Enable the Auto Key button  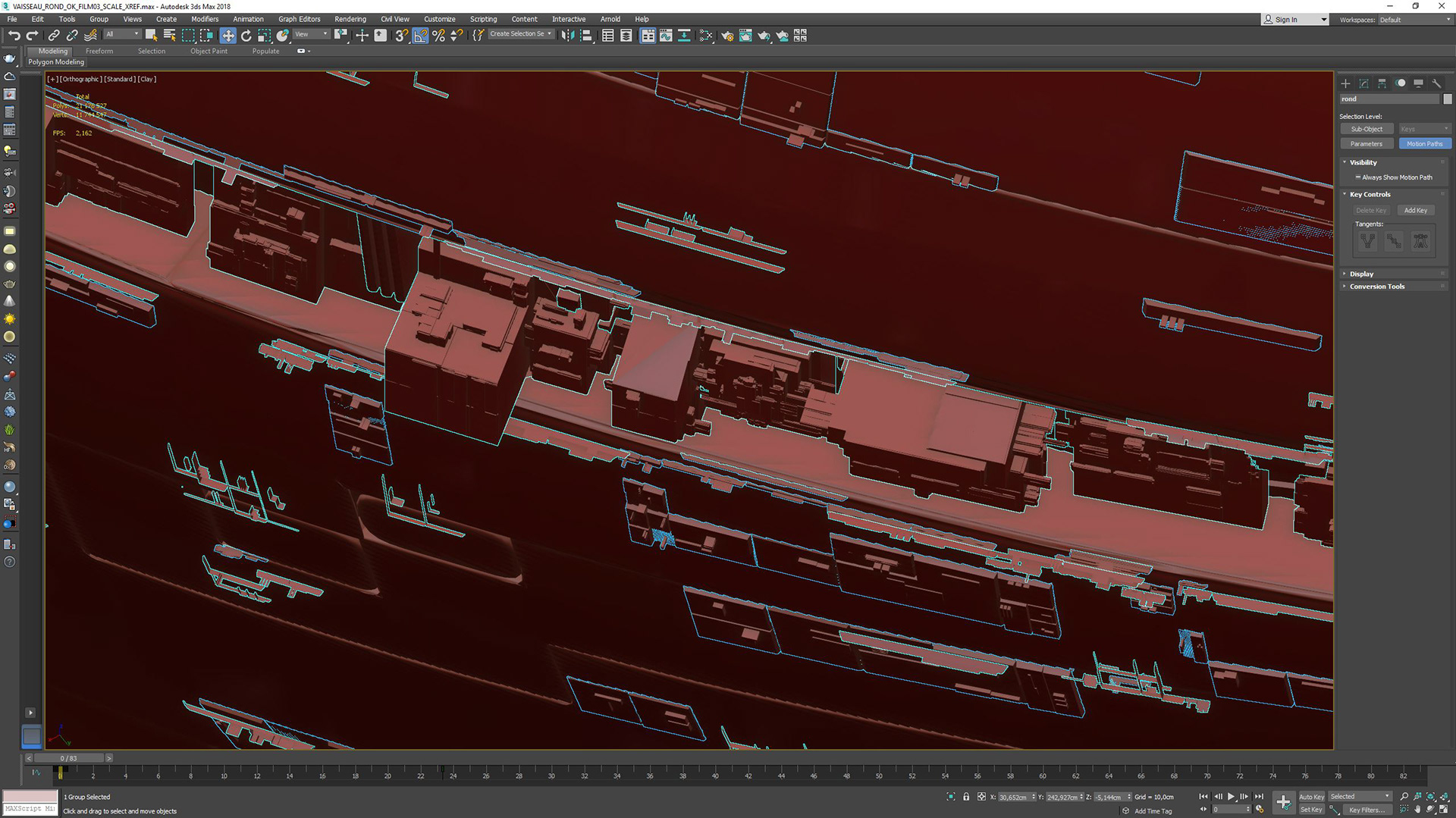1311,797
